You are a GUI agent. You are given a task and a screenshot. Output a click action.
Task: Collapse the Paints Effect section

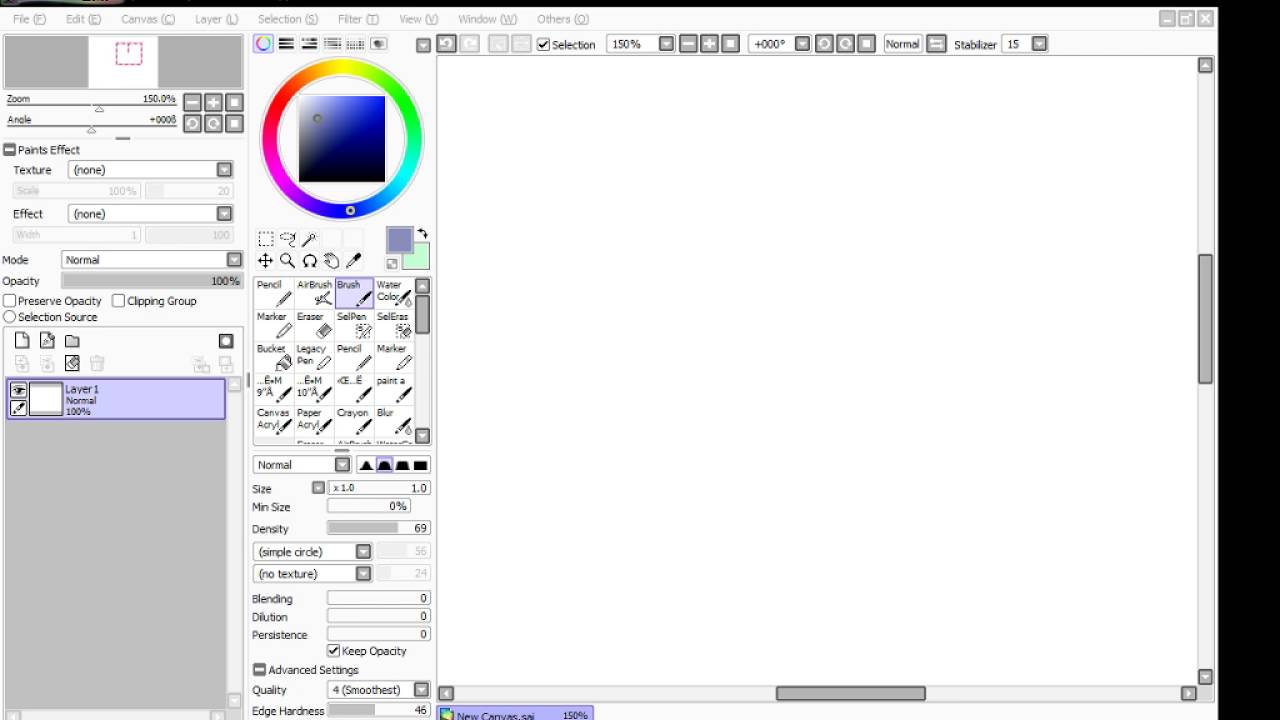[10, 150]
